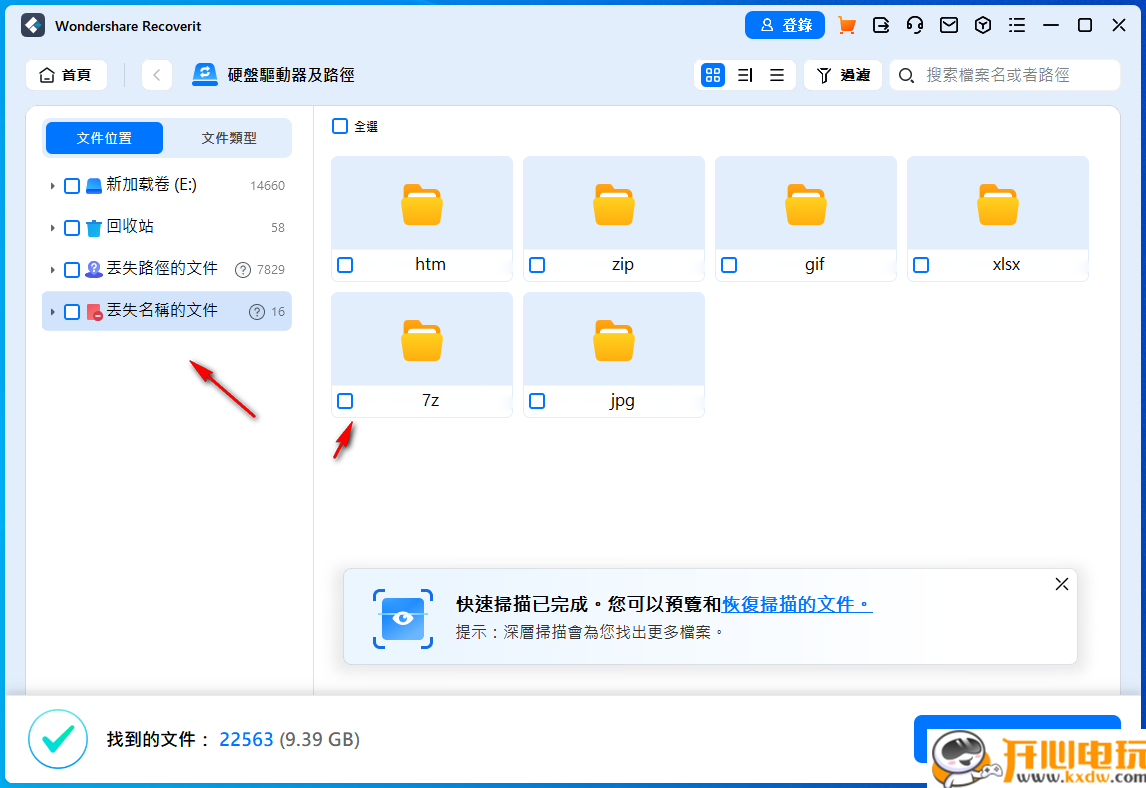Open the mail feedback icon in title bar
The width and height of the screenshot is (1146, 788).
(948, 25)
